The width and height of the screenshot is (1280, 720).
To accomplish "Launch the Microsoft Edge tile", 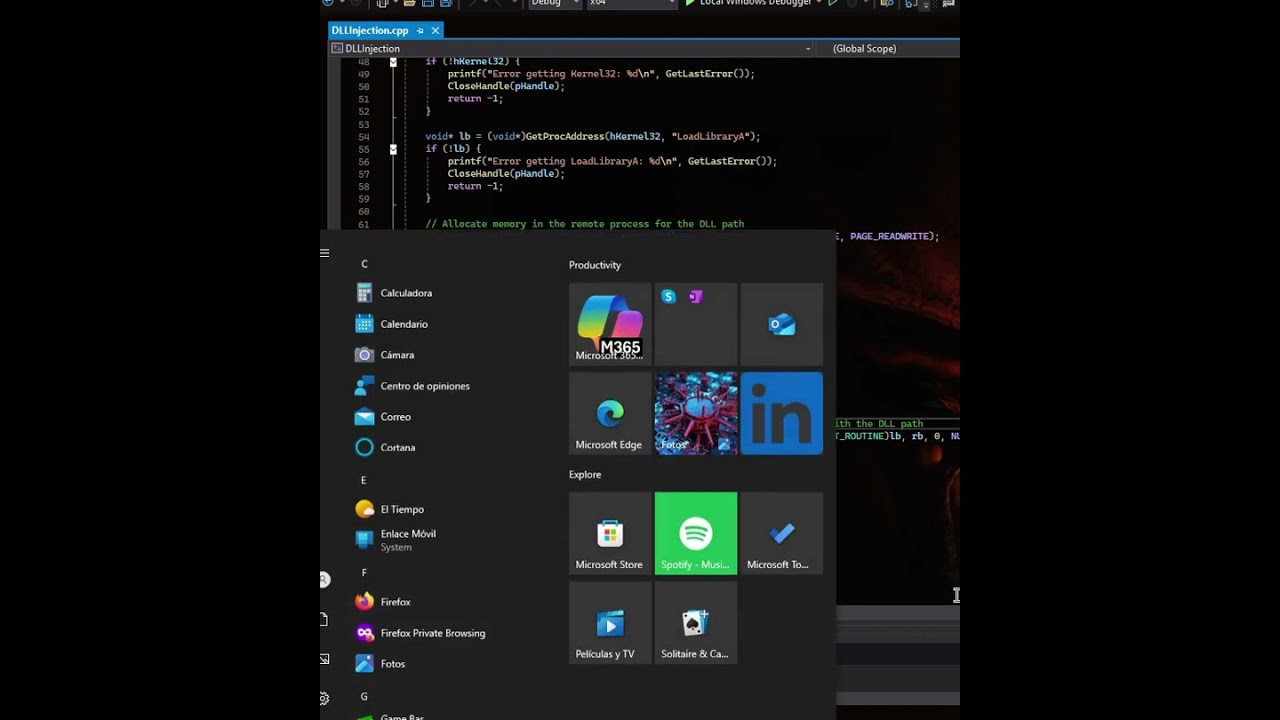I will pyautogui.click(x=610, y=414).
